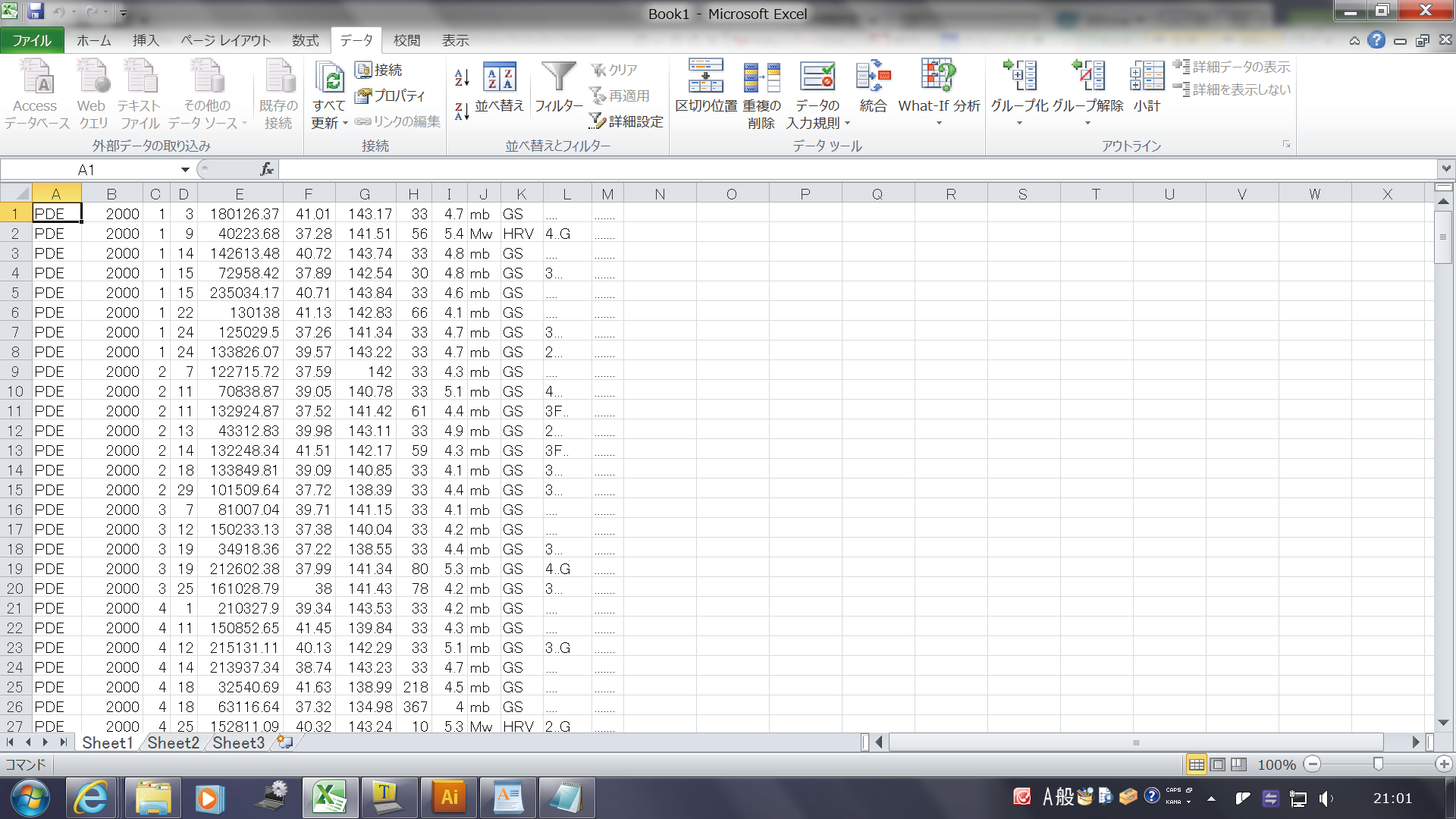The image size is (1456, 819).
Task: Click Remove Duplicates (重複の削除)
Action: (761, 95)
